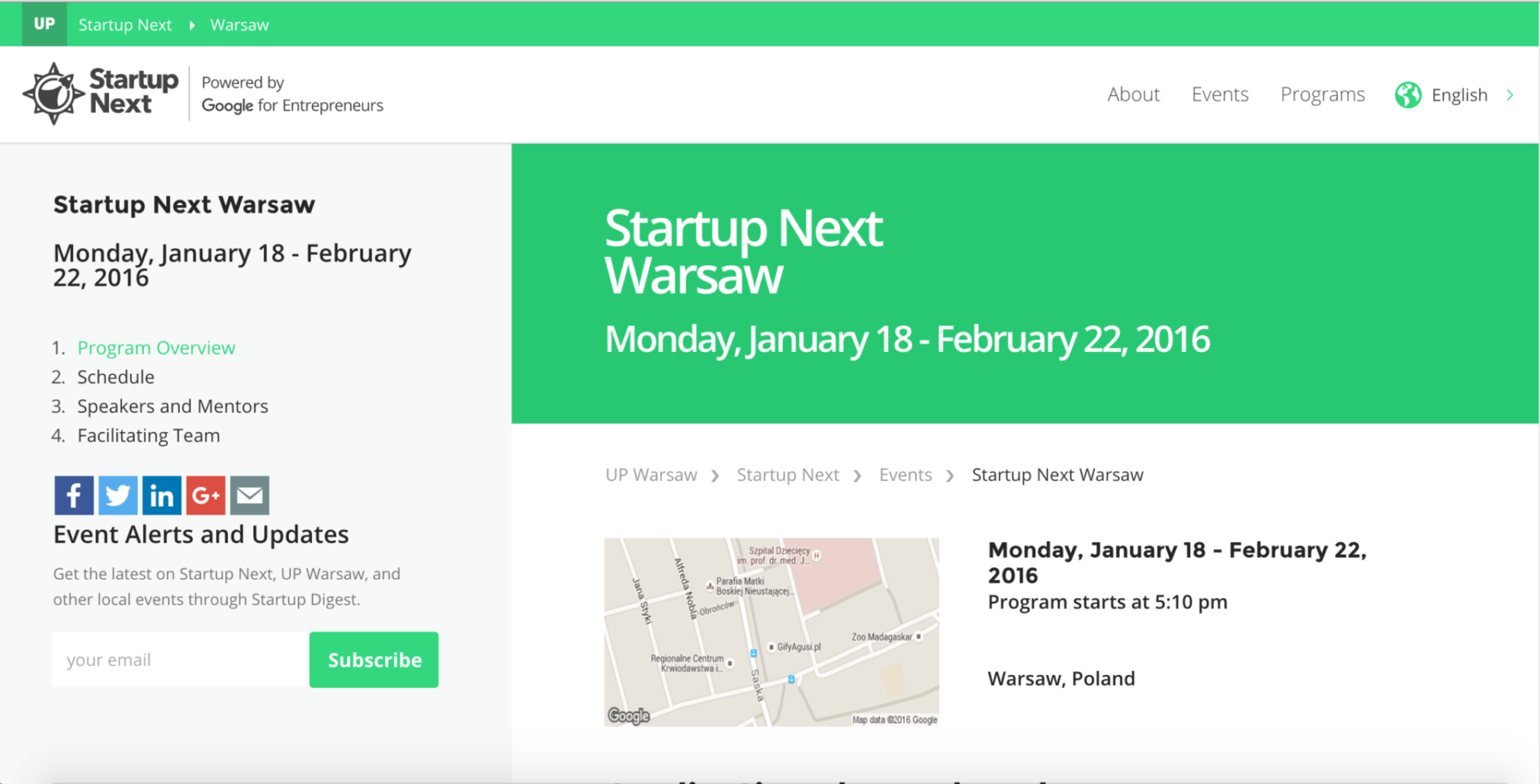
Task: Open the About page
Action: click(1133, 95)
